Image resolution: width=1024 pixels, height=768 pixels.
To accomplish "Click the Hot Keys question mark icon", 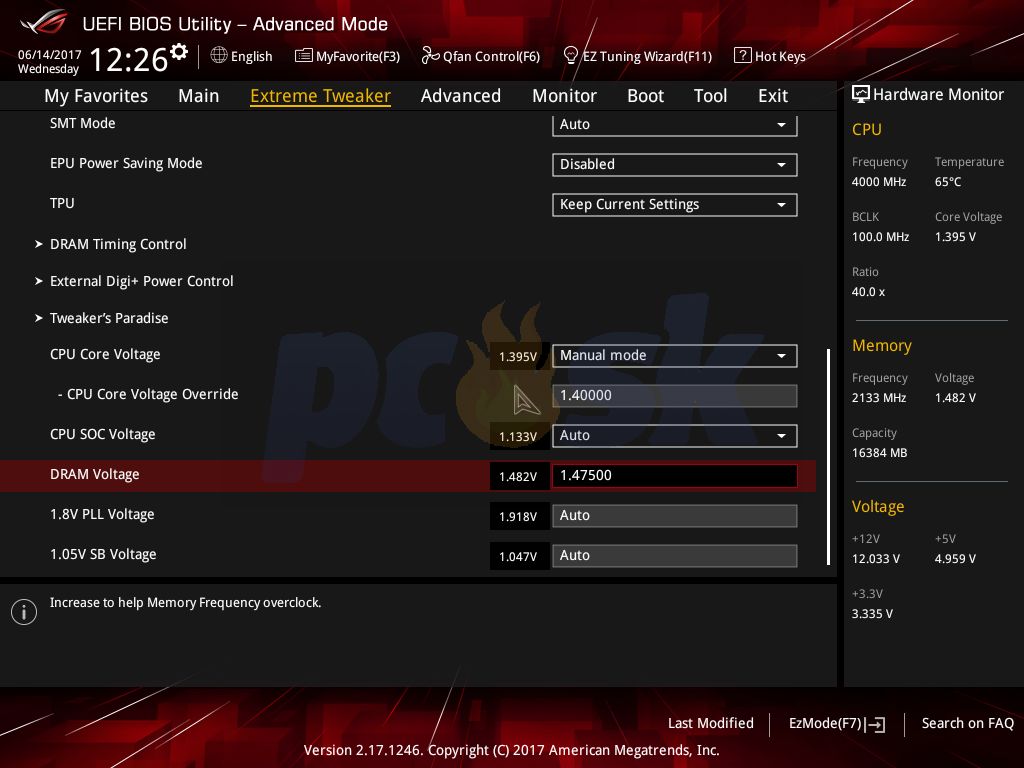I will click(743, 56).
